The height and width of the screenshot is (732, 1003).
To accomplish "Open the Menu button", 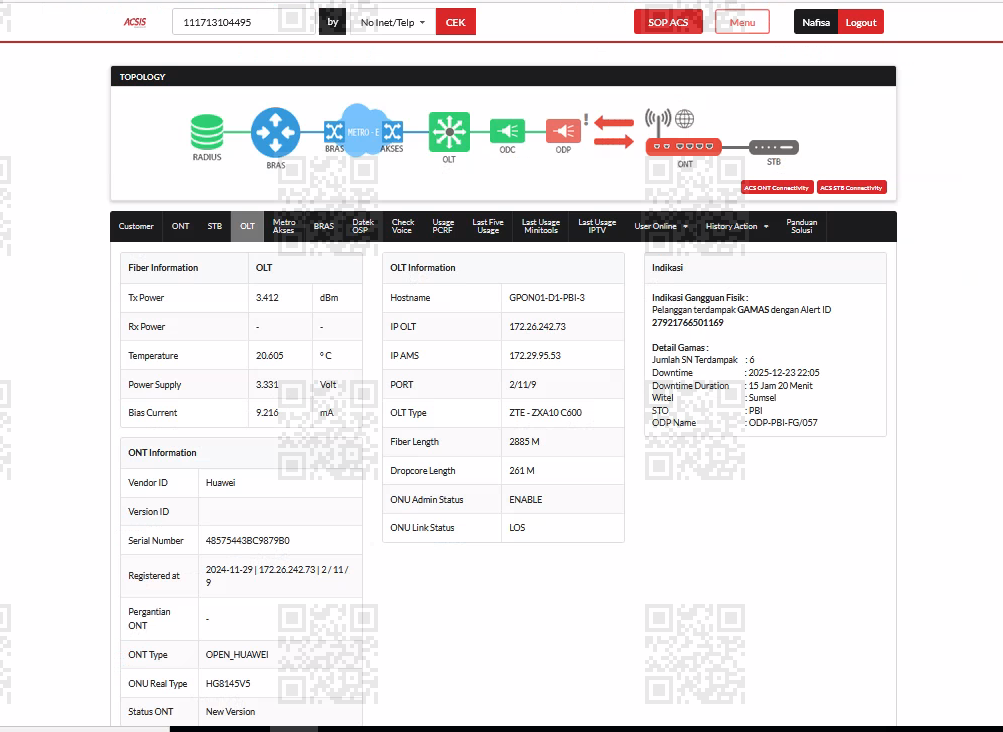I will (742, 22).
